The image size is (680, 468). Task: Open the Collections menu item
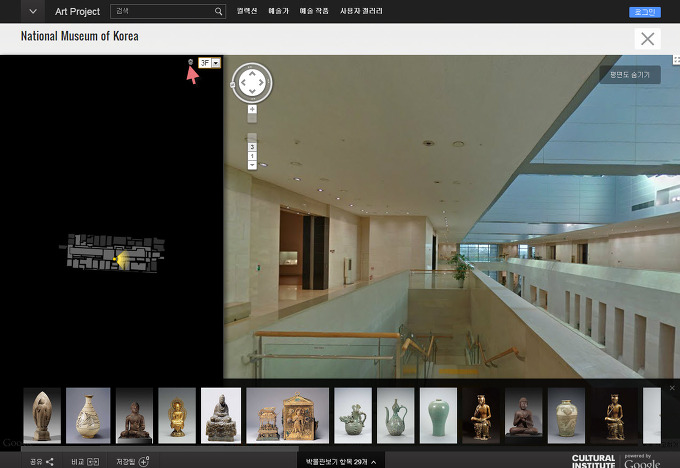click(247, 11)
